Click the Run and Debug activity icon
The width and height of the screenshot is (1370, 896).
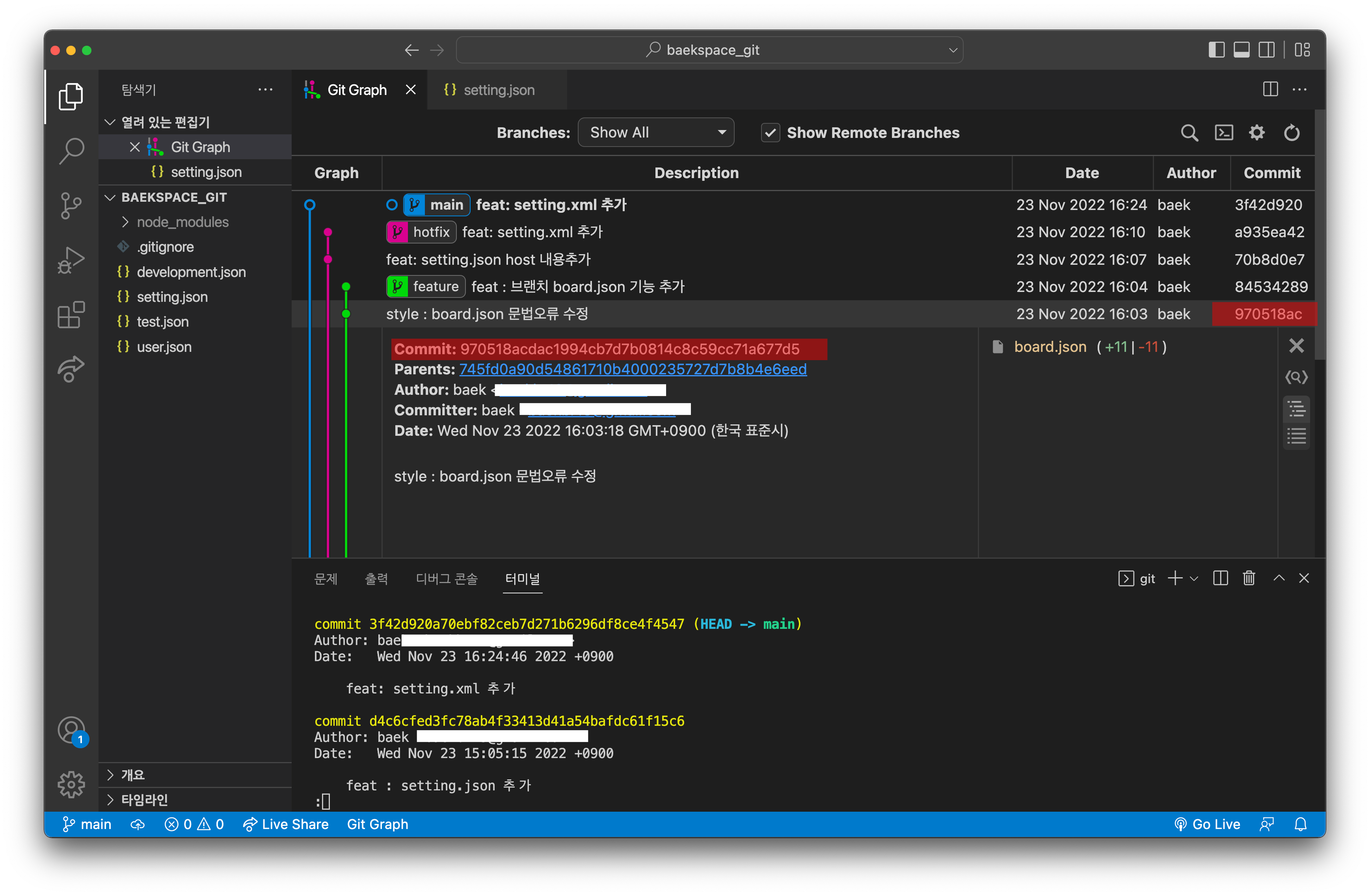coord(71,260)
